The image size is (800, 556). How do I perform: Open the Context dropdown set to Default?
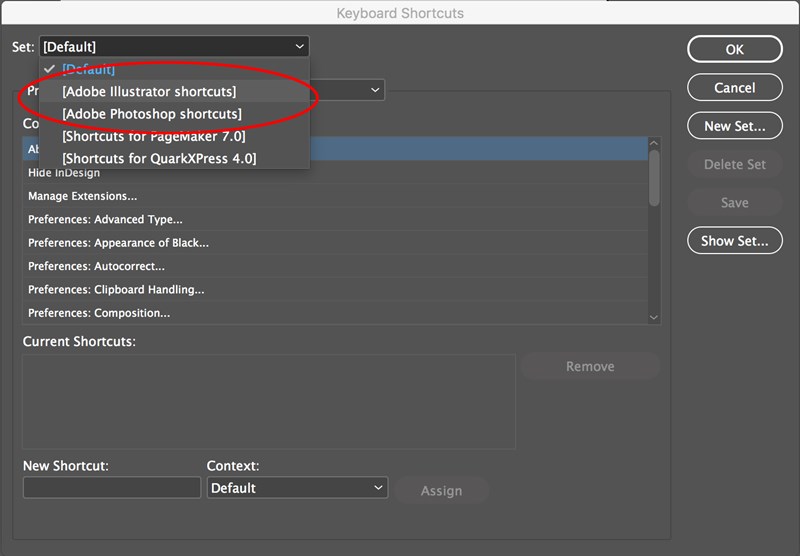pyautogui.click(x=297, y=488)
